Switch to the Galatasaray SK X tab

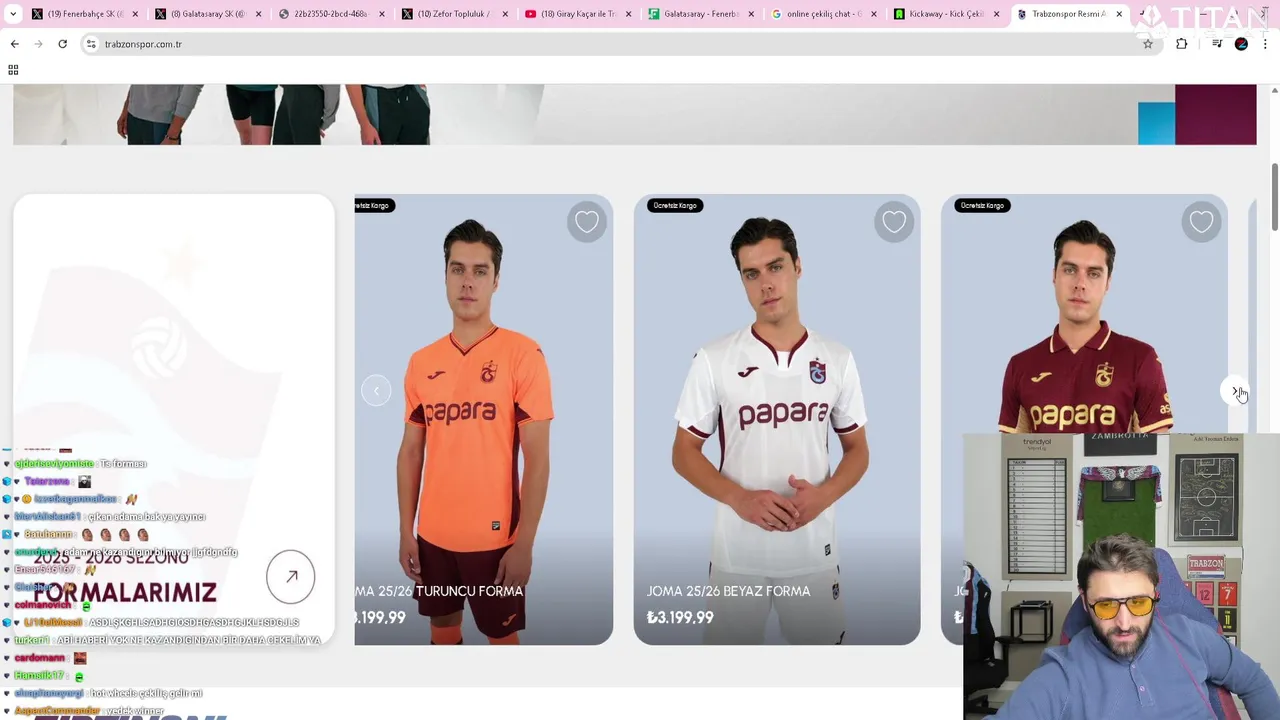(x=208, y=14)
